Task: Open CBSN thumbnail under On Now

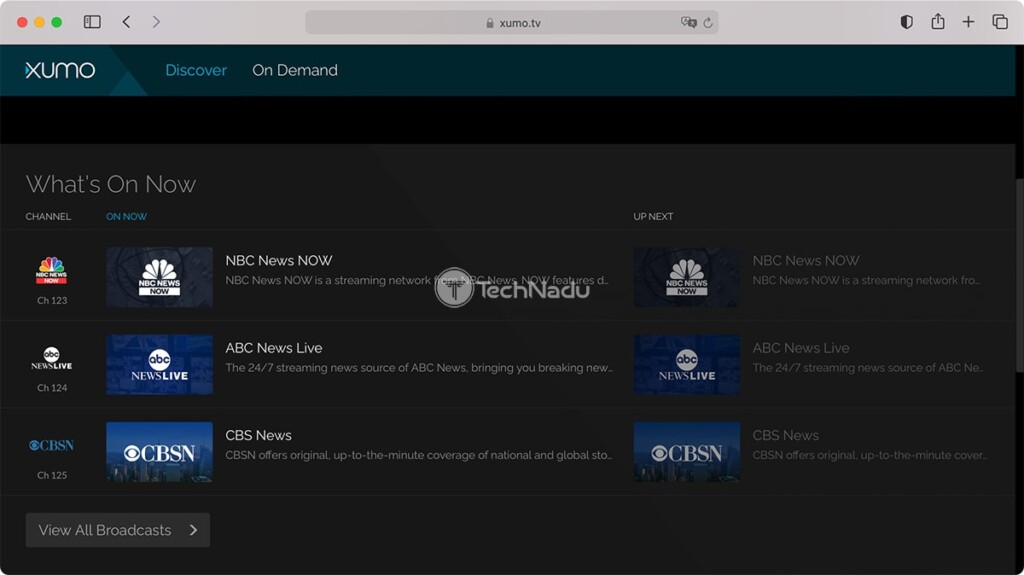Action: click(159, 452)
